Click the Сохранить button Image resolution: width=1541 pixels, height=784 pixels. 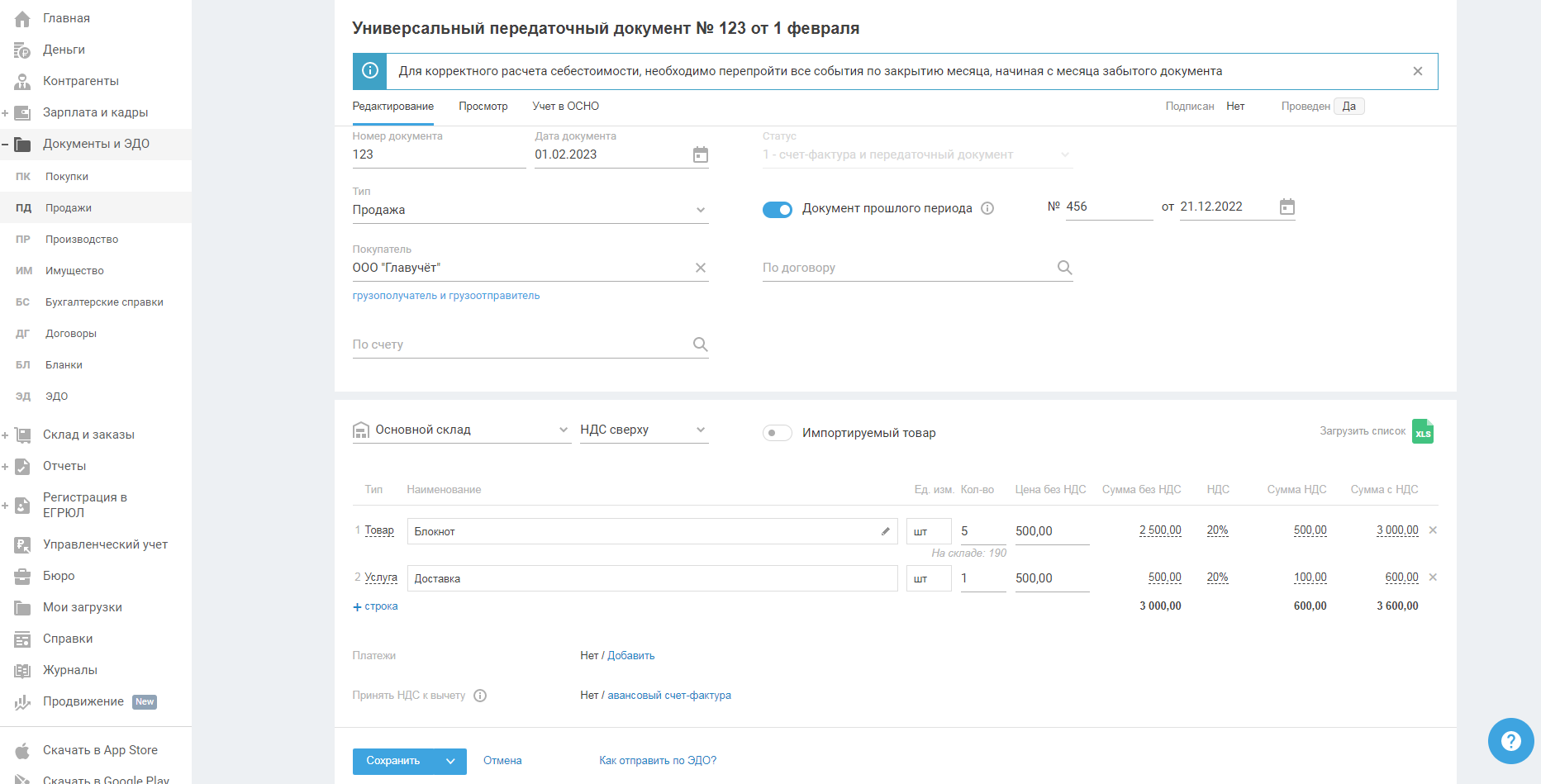393,761
